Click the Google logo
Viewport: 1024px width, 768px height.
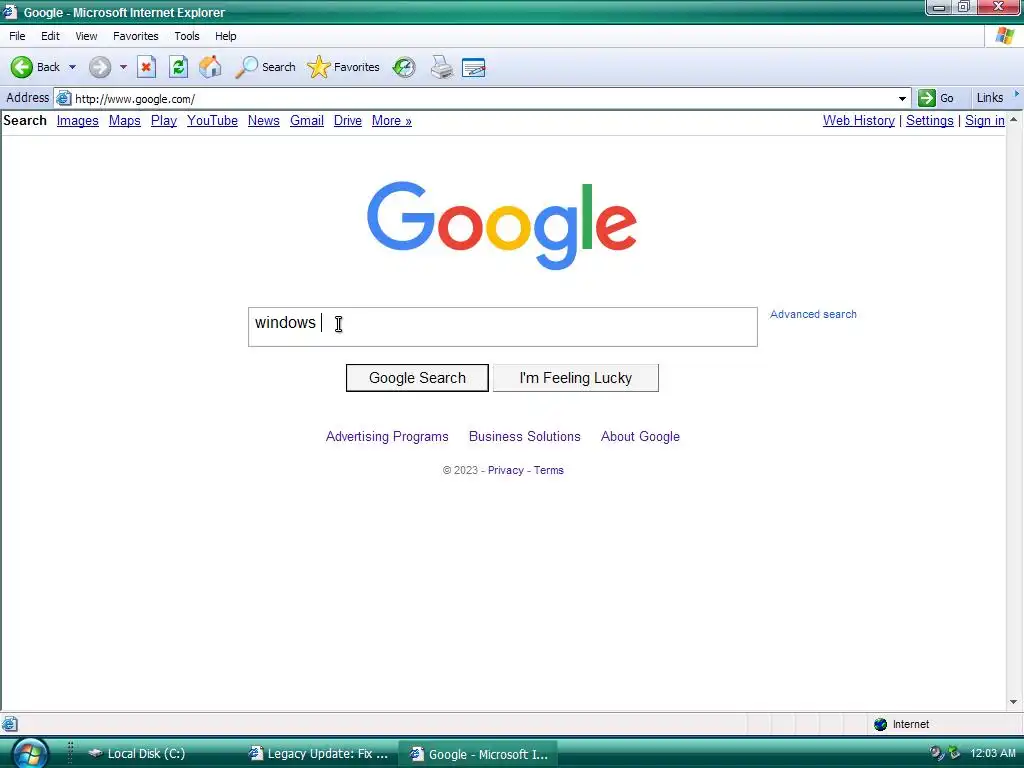pyautogui.click(x=502, y=225)
